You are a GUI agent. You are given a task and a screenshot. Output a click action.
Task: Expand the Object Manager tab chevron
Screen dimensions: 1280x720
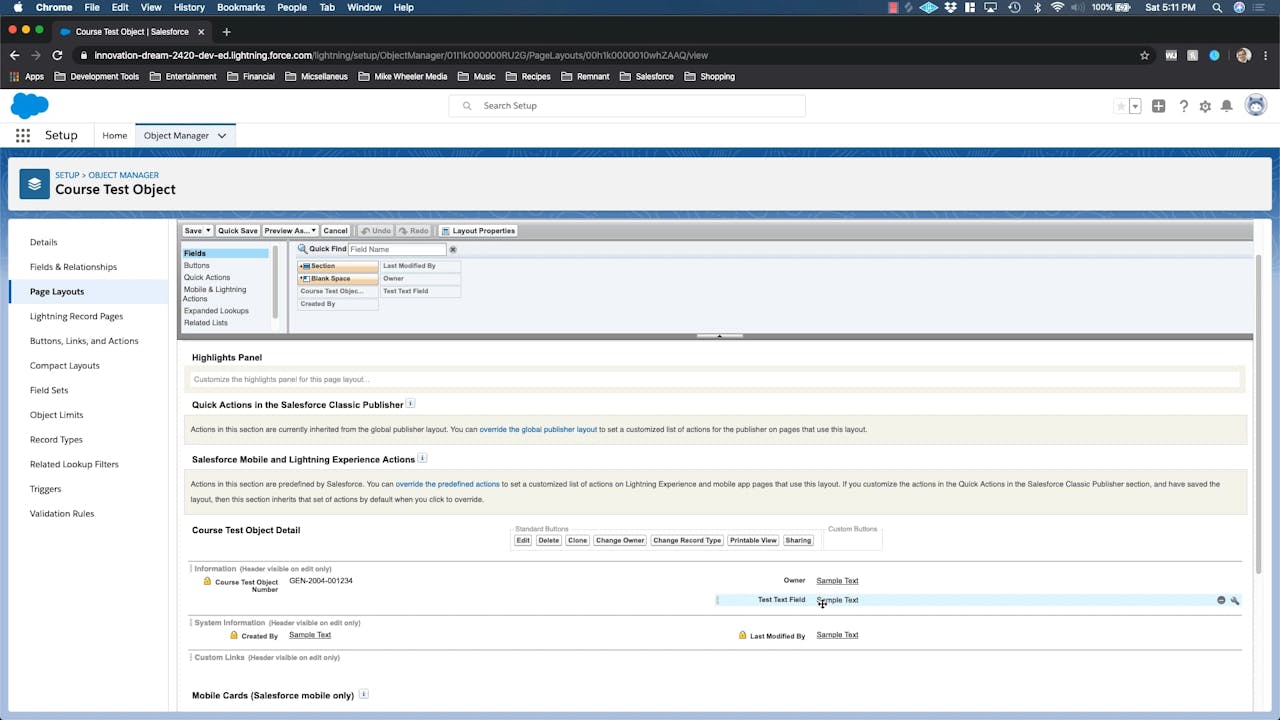click(x=222, y=136)
